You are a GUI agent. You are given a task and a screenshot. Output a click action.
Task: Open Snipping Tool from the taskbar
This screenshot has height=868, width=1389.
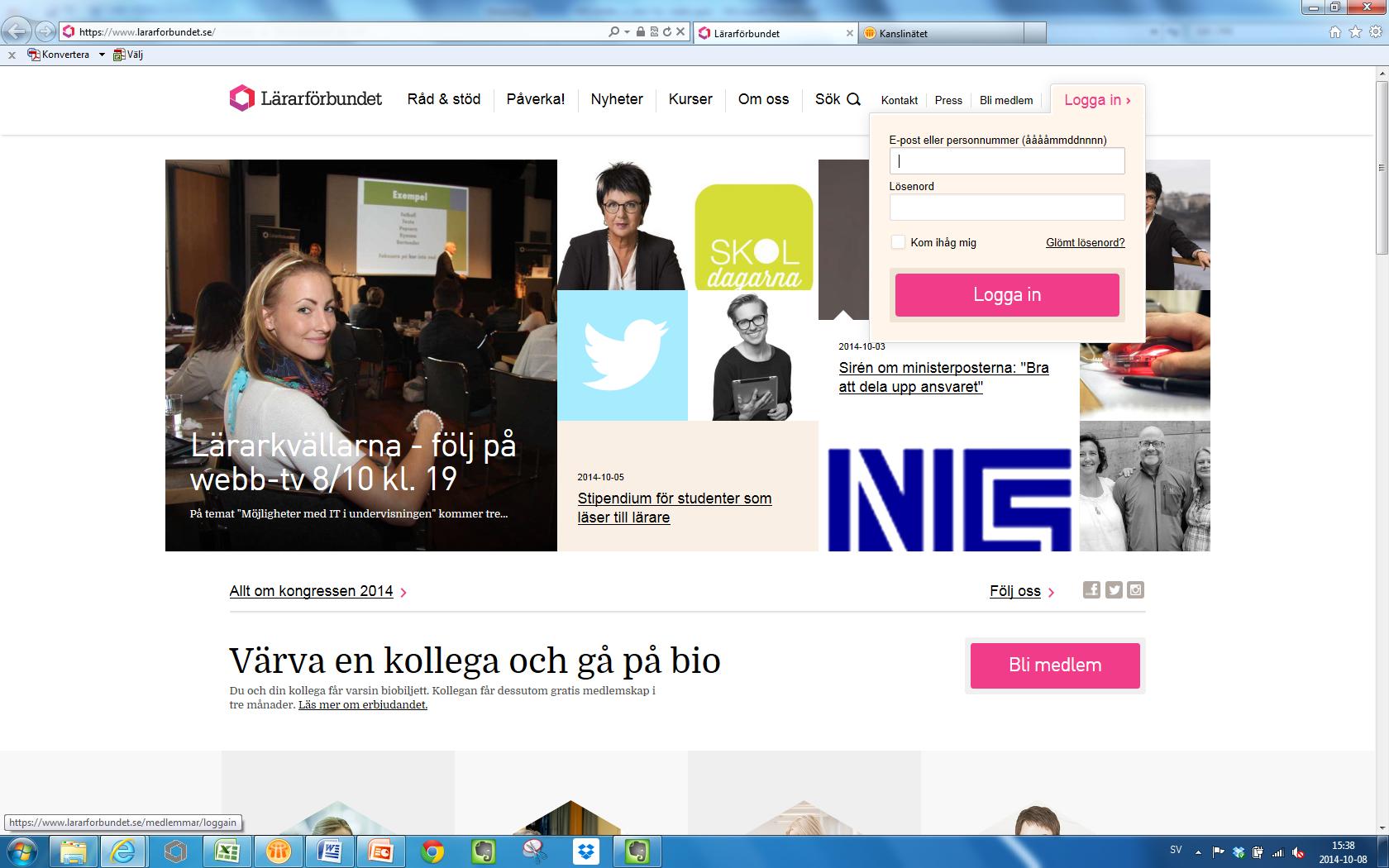535,851
